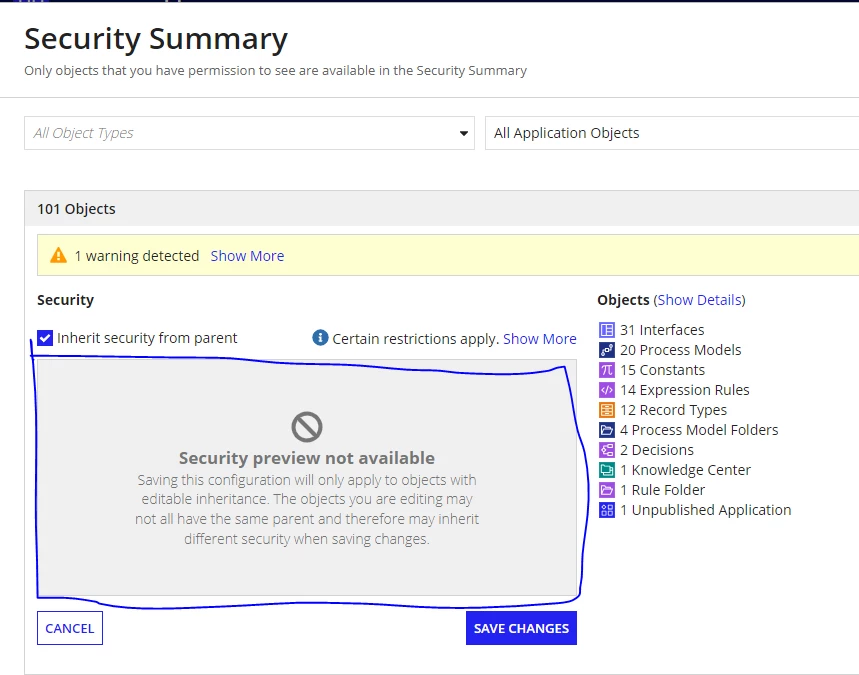Click the Rule Folder icon
Viewport: 859px width, 675px height.
click(x=606, y=490)
